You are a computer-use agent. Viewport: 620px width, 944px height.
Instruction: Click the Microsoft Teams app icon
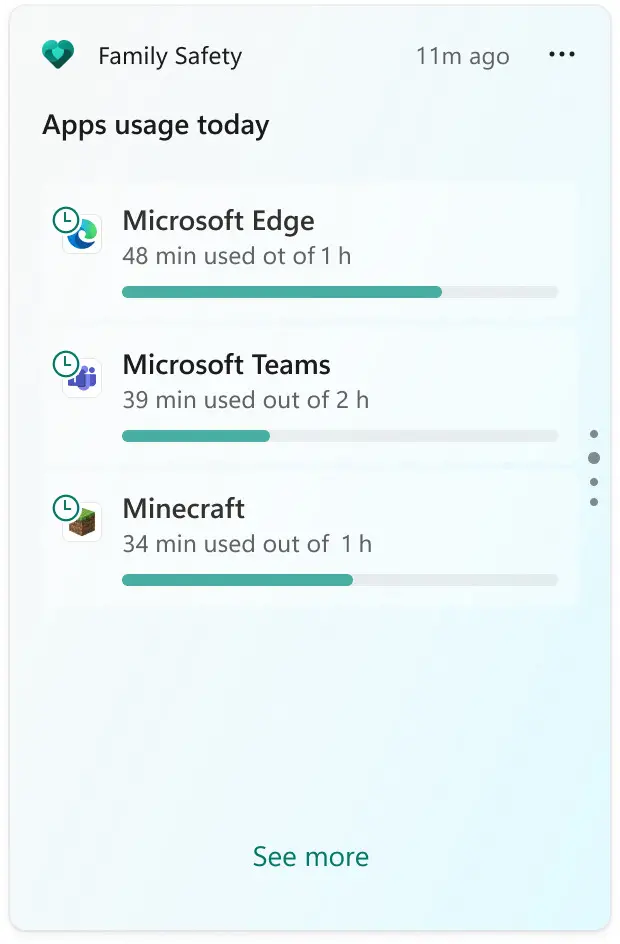tap(83, 378)
